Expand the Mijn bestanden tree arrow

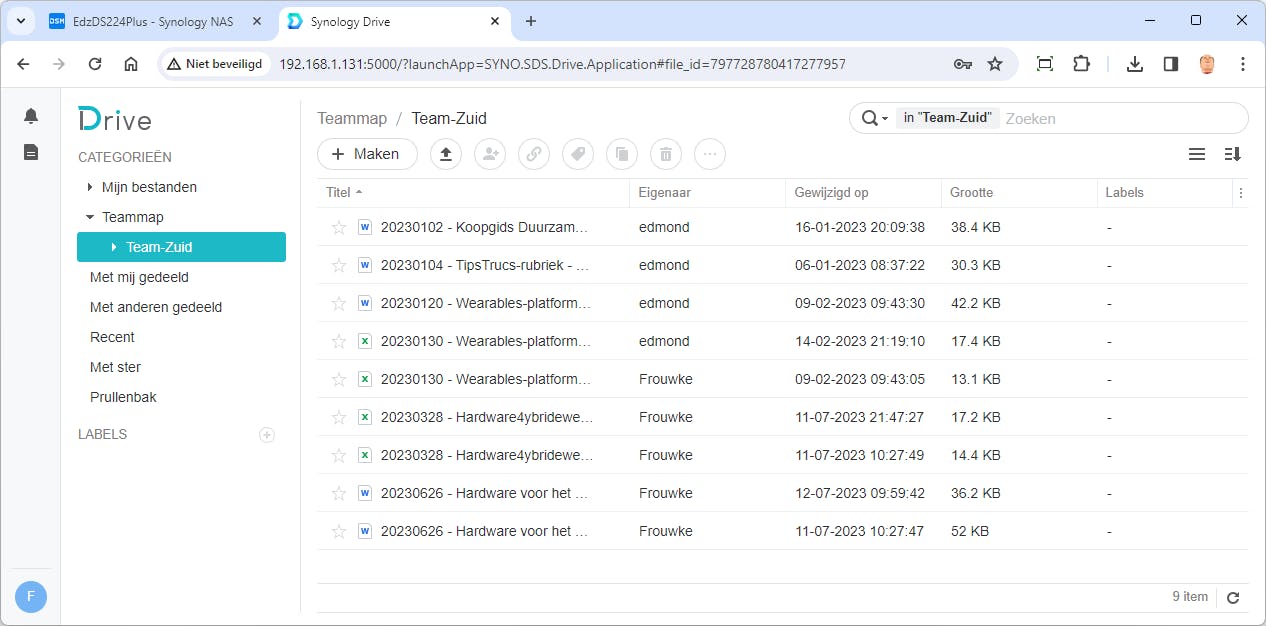click(90, 187)
